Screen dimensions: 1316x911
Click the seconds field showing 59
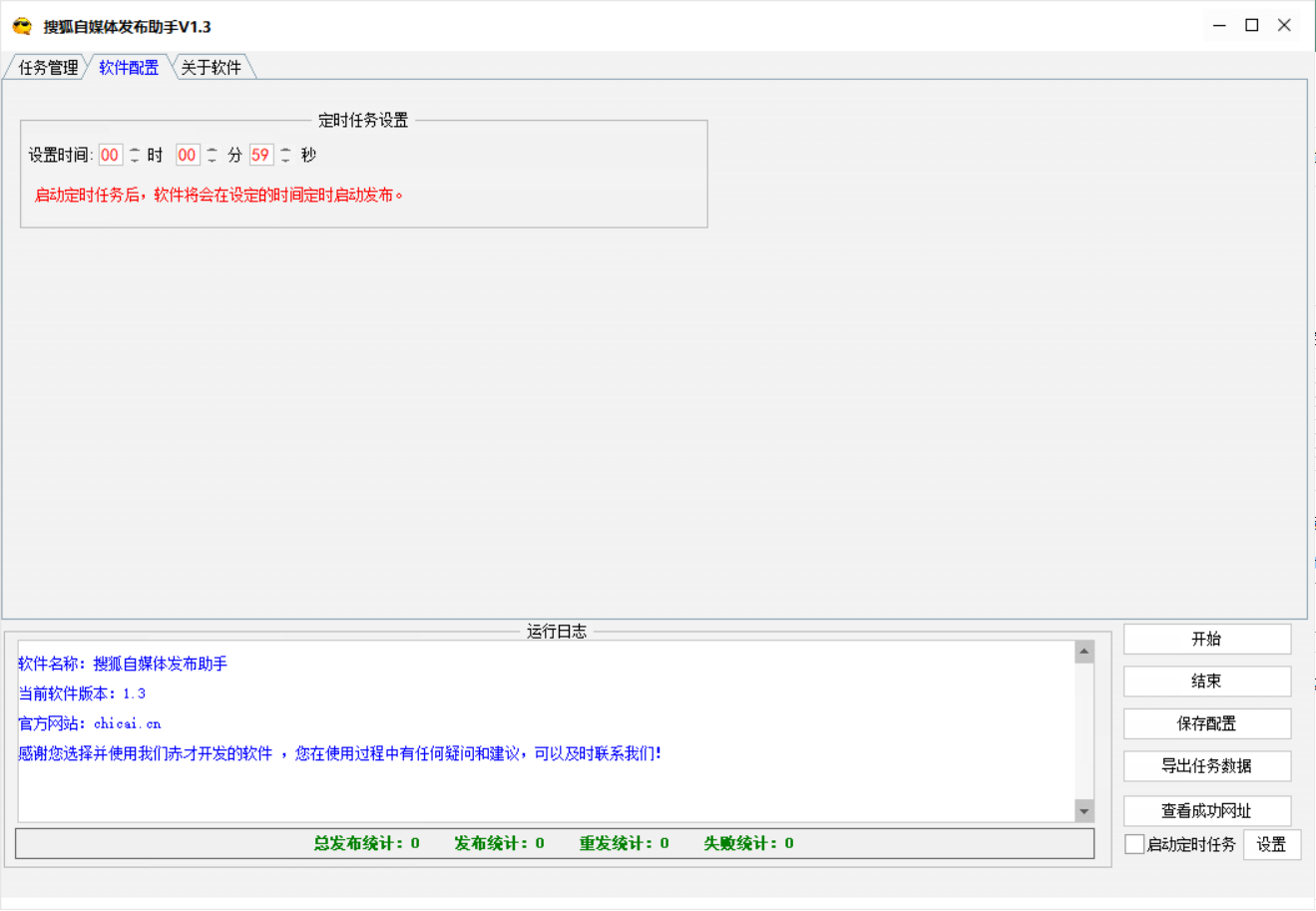click(260, 155)
